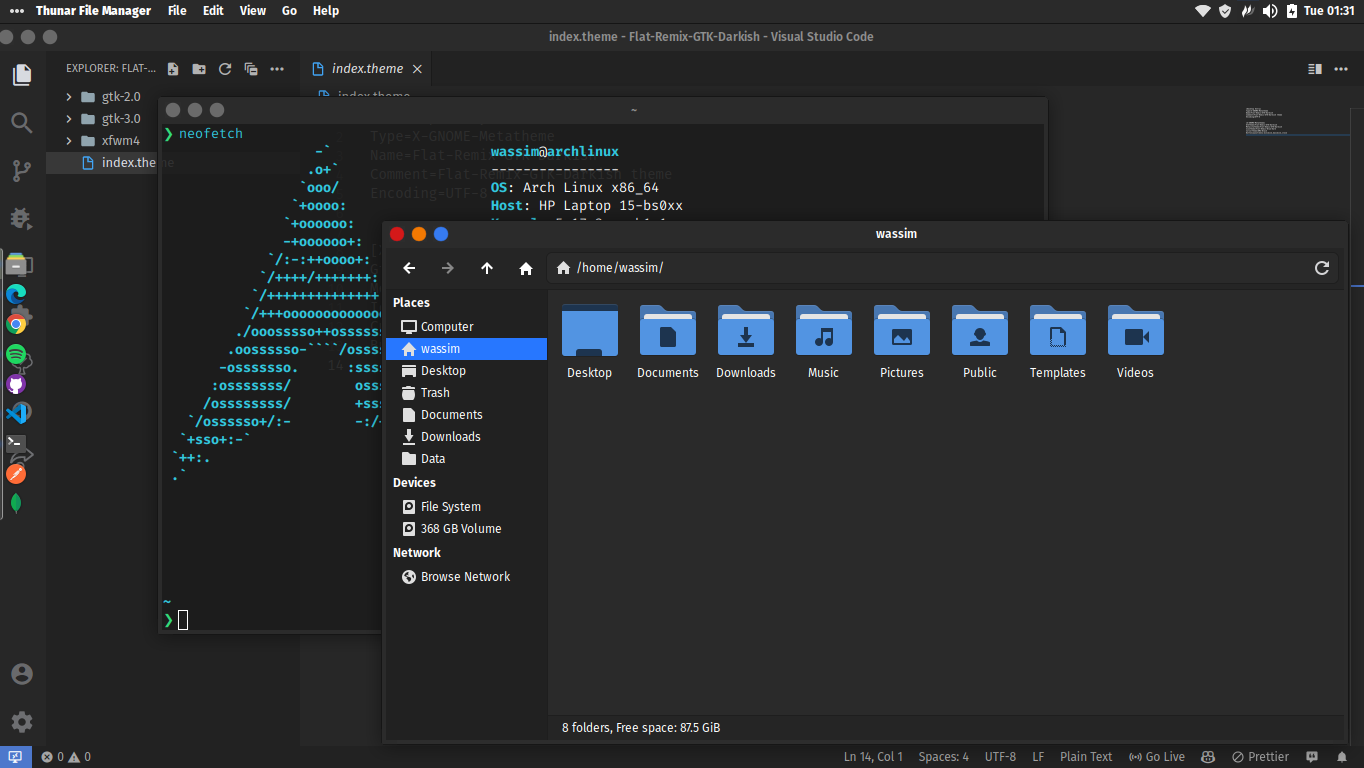Launch Spotify from the dock
Image resolution: width=1364 pixels, height=768 pixels.
(17, 354)
